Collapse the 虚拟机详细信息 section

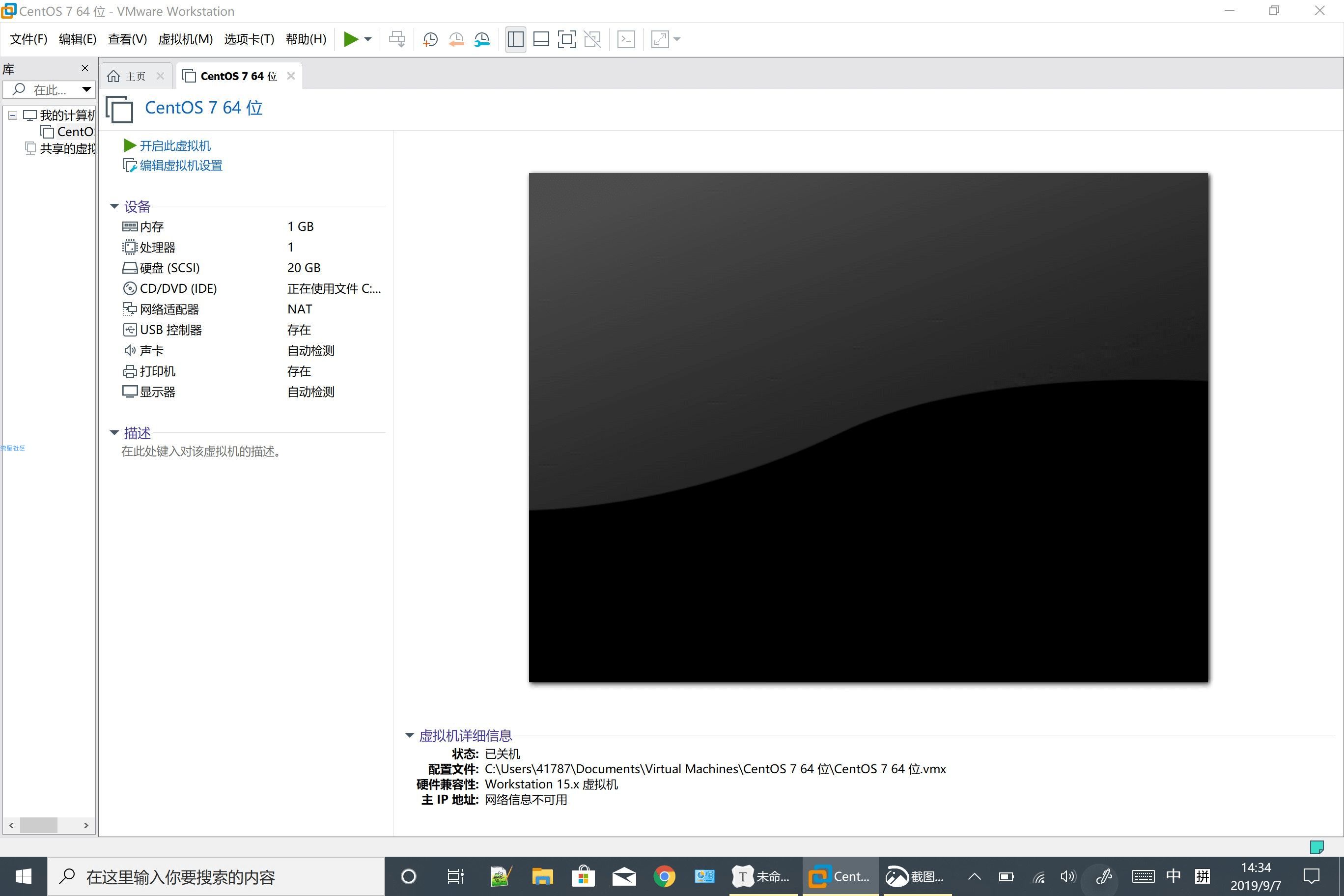click(409, 735)
